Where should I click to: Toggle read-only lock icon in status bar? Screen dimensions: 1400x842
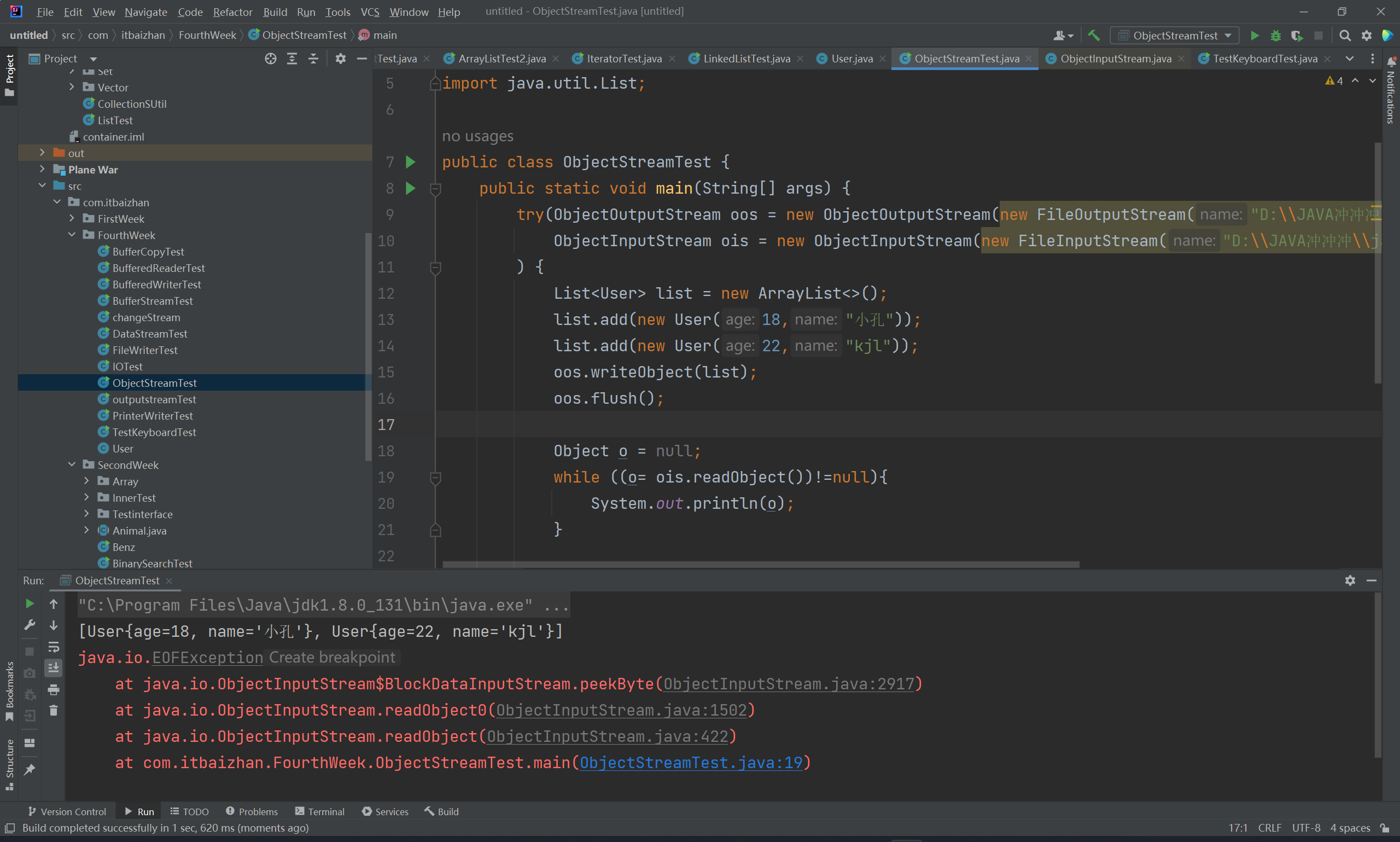[x=1384, y=828]
